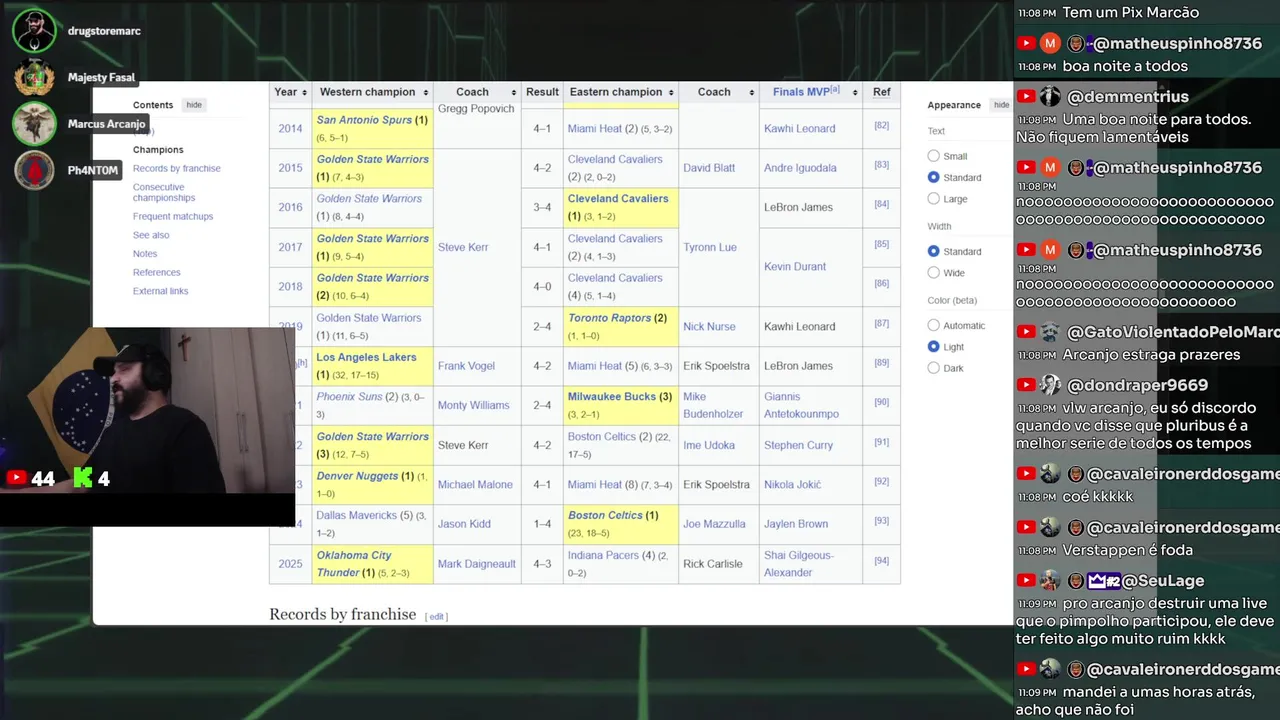Select Light color mode
The height and width of the screenshot is (720, 1280).
coord(933,347)
